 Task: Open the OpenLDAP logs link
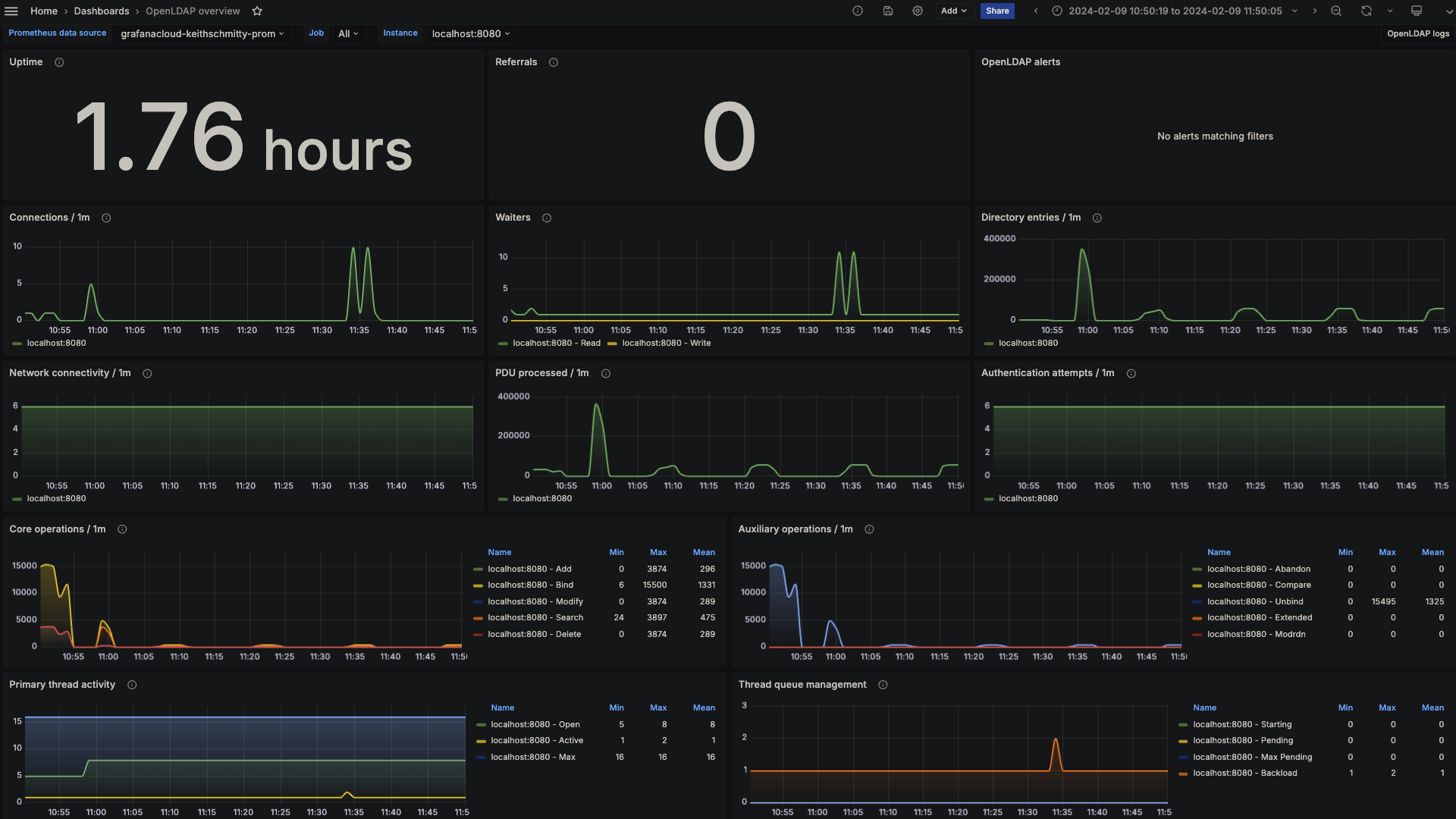point(1417,33)
